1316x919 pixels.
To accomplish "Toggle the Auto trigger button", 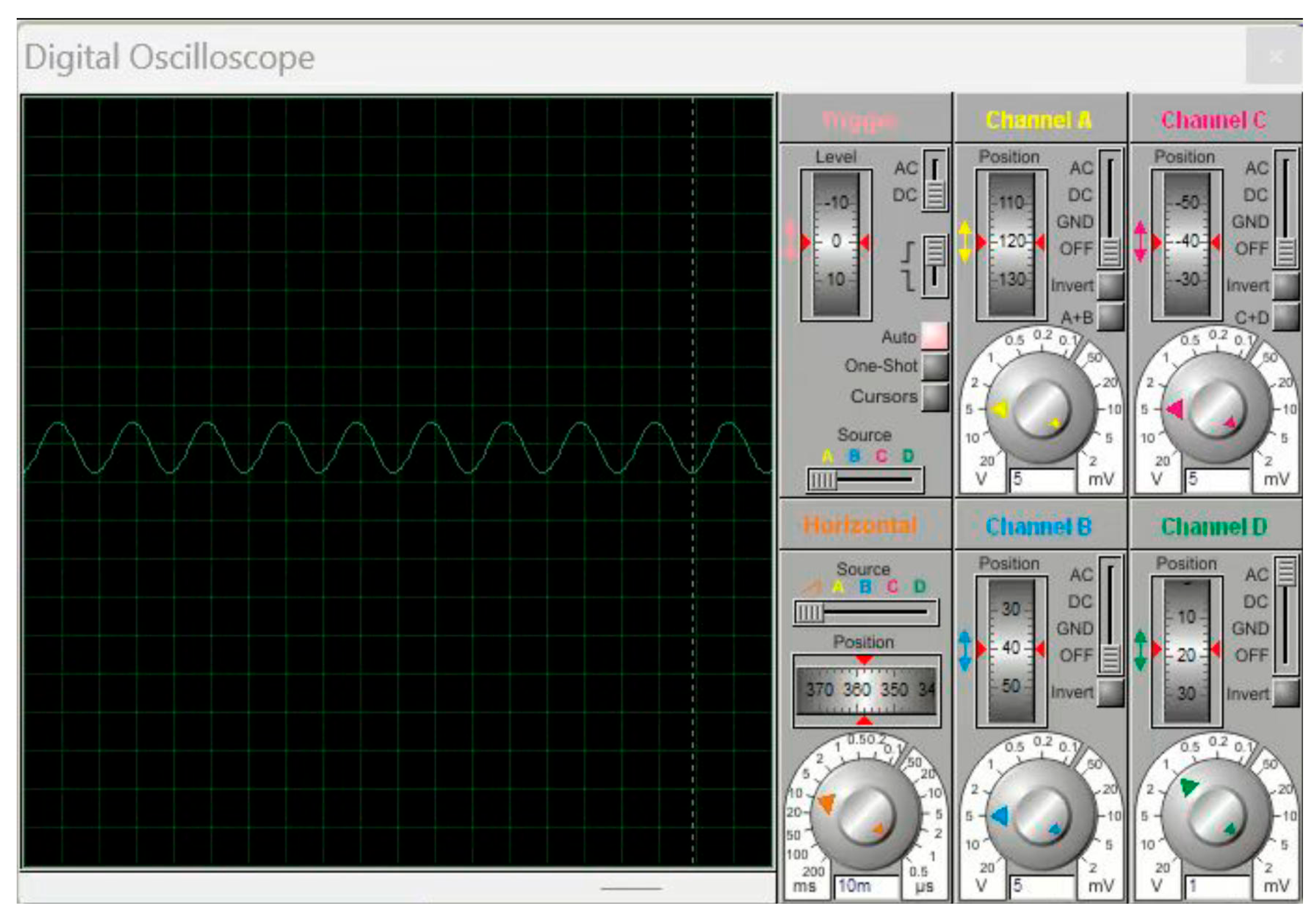I will (x=934, y=337).
